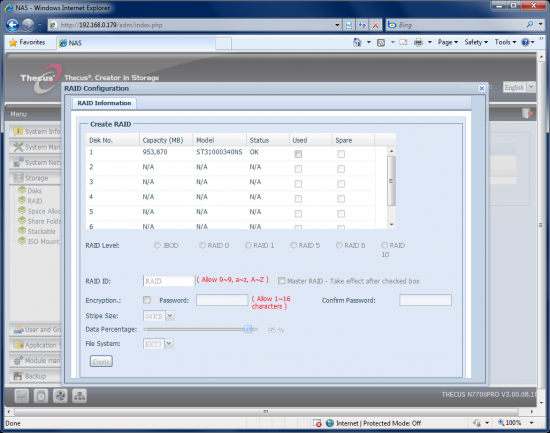Open System Info menu section
Screen dimensions: 550x433
point(35,131)
